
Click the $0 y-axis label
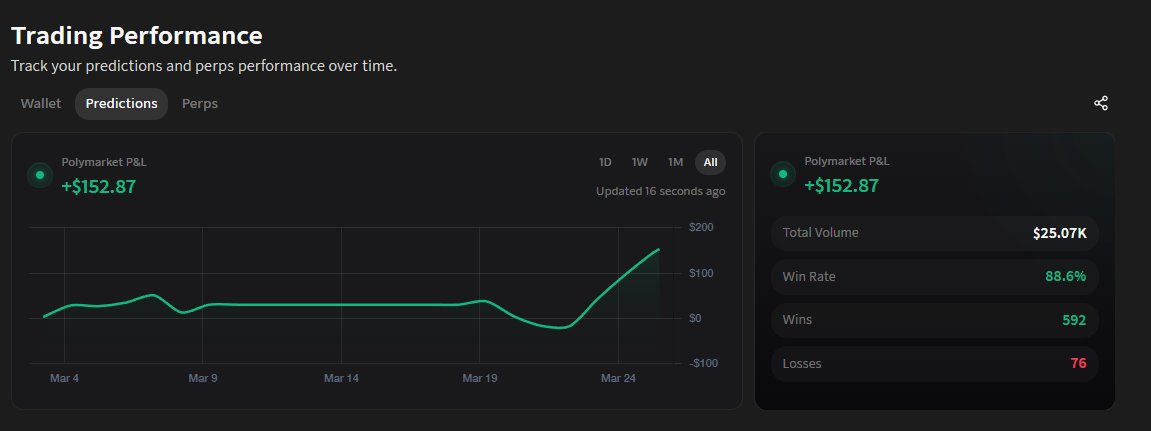click(695, 318)
